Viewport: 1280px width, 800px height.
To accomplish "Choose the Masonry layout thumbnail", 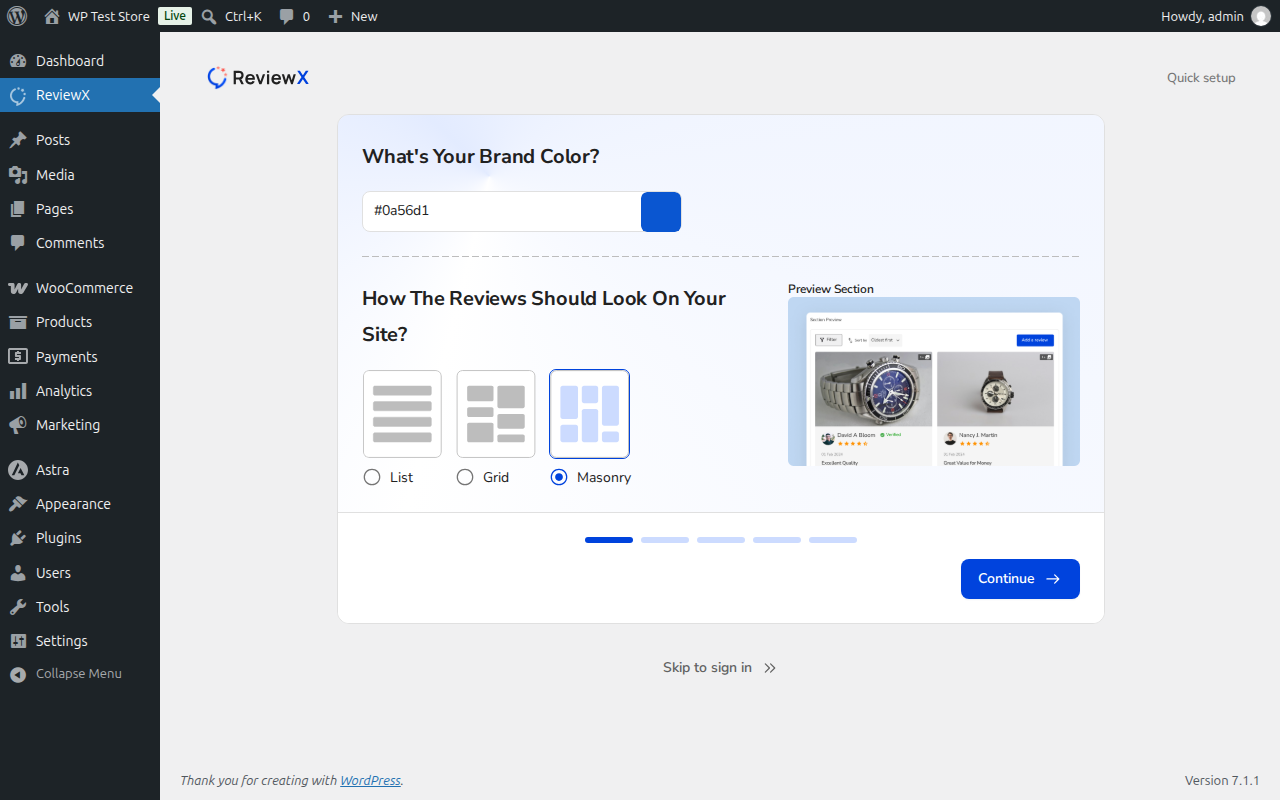I will point(590,414).
